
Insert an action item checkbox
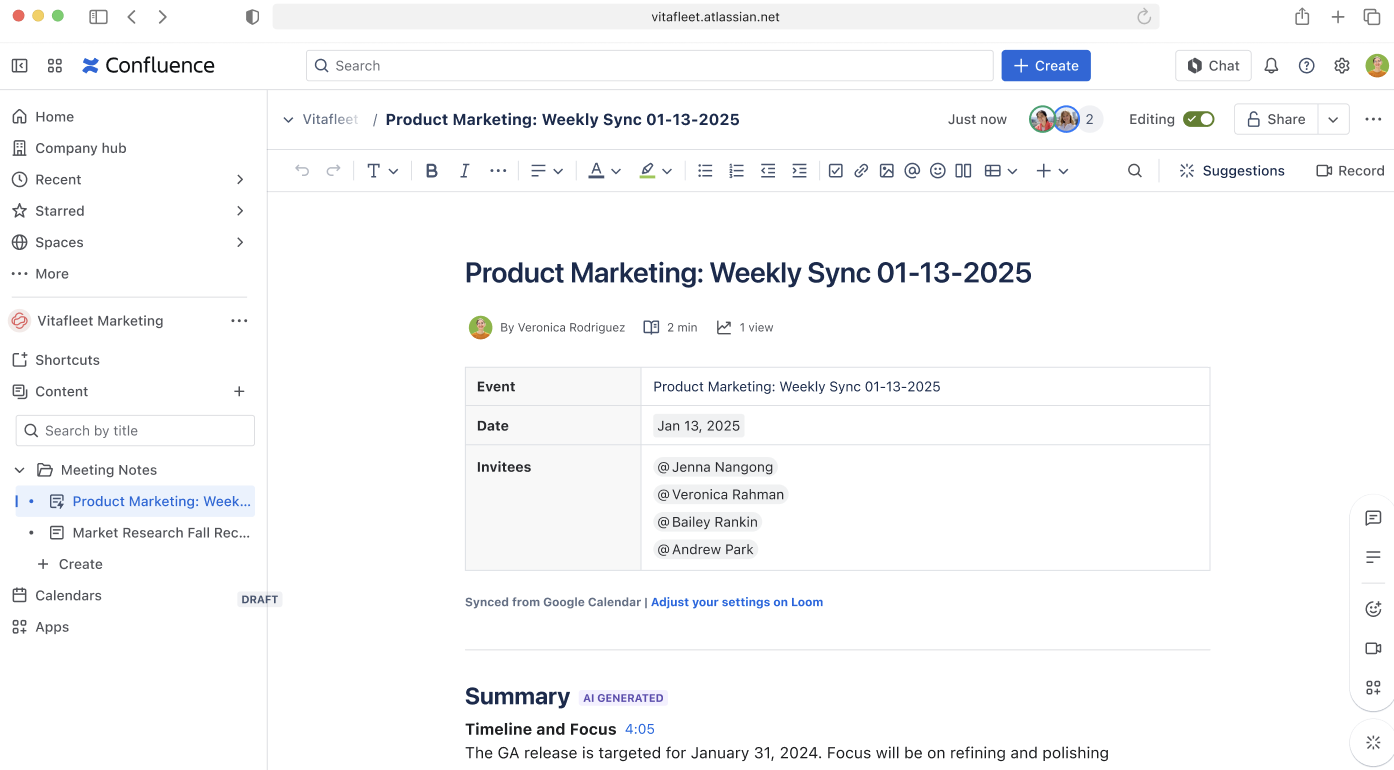pyautogui.click(x=836, y=170)
